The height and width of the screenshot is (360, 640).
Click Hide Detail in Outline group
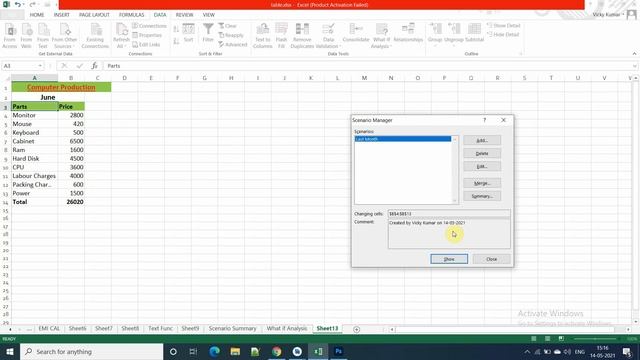pos(503,35)
